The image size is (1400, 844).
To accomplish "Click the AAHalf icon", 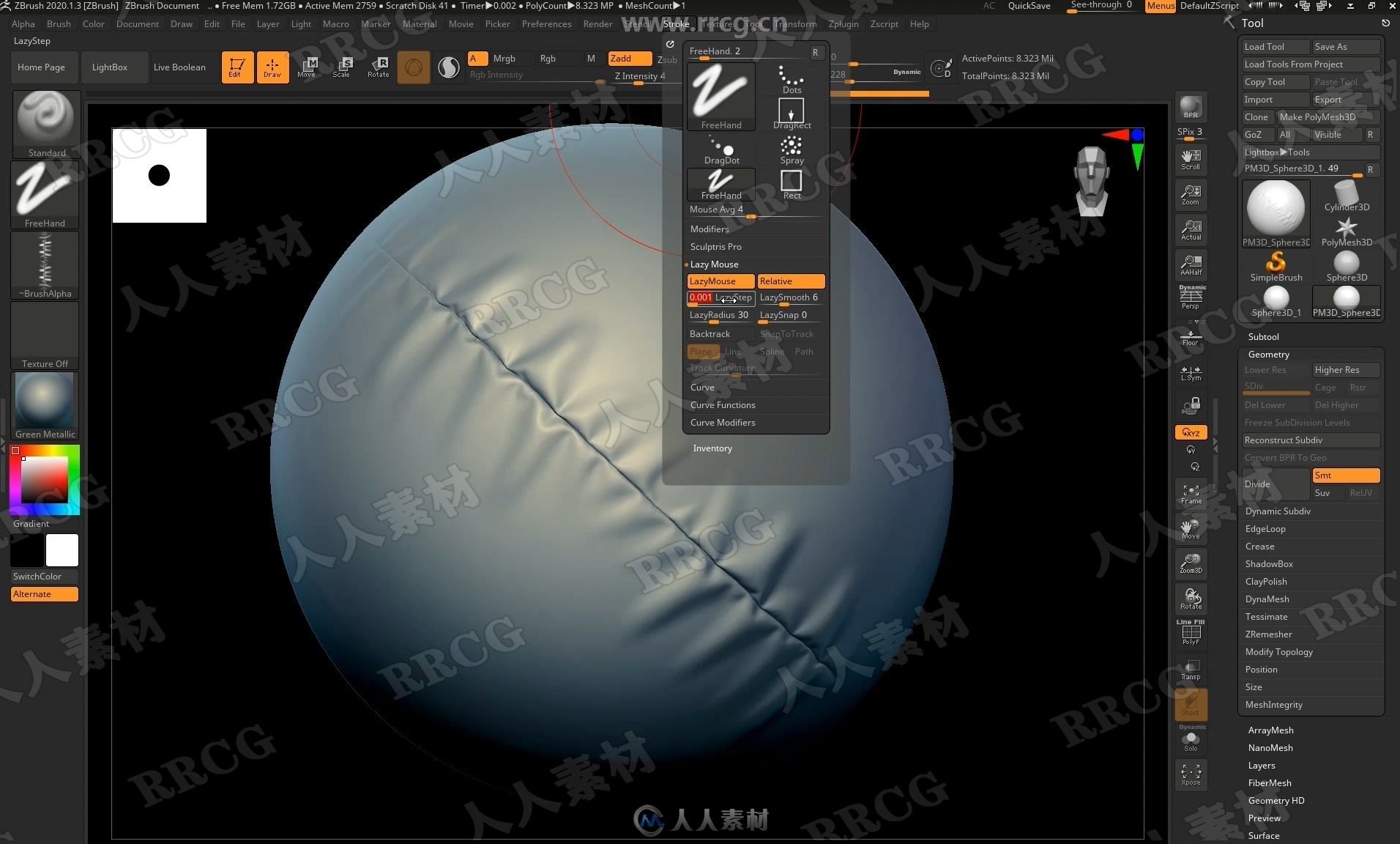I will 1191,264.
